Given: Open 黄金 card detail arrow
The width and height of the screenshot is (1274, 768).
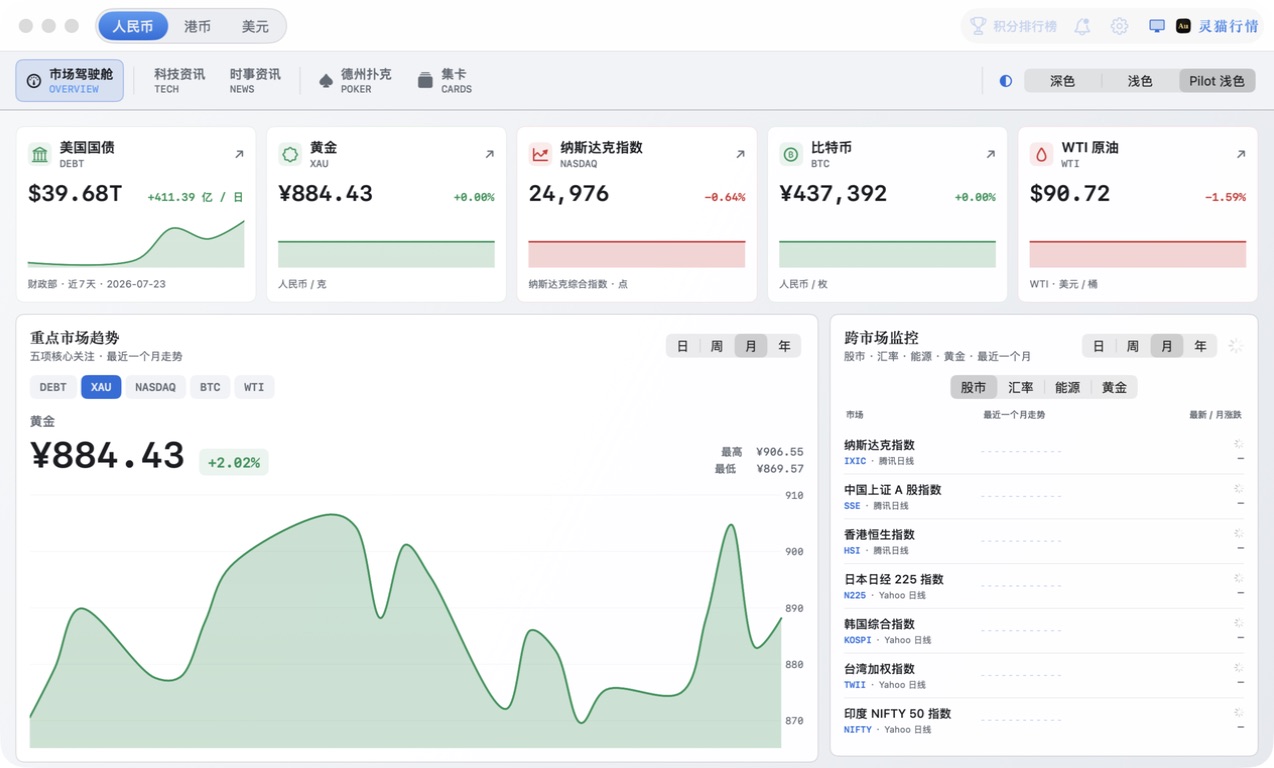Looking at the screenshot, I should click(489, 154).
